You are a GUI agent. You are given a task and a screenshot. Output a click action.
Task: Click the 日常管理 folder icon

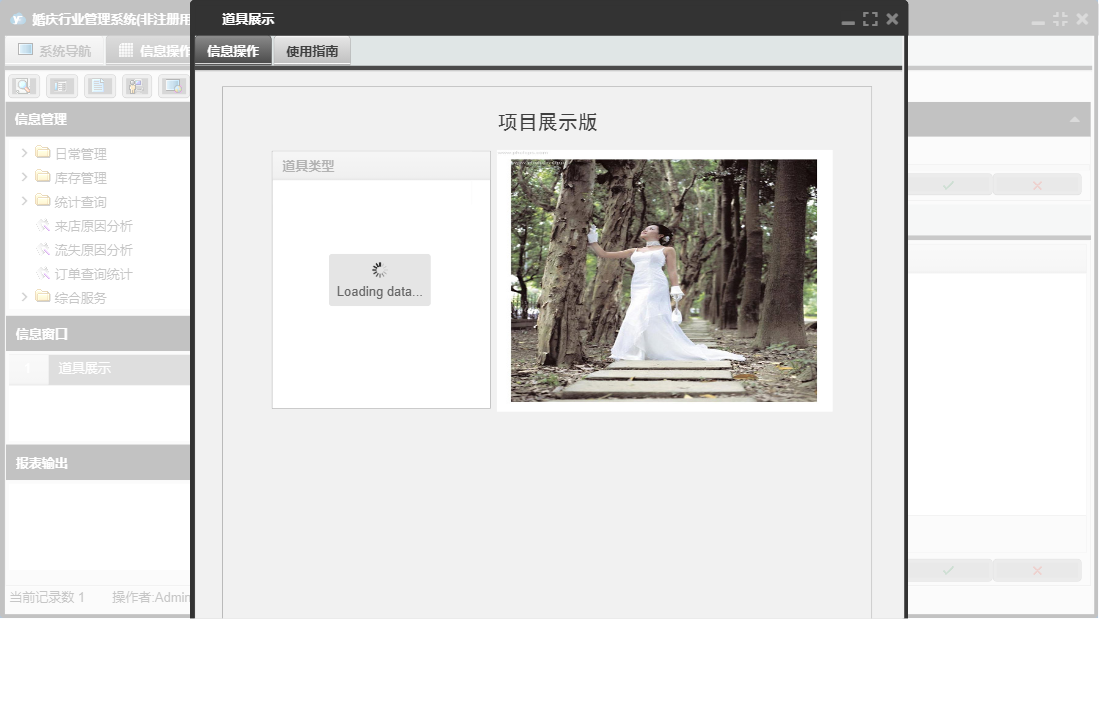coord(43,152)
